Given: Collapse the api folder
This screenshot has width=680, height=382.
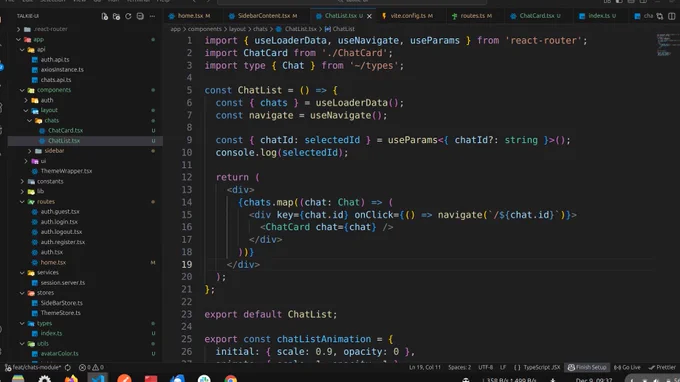Looking at the screenshot, I should click(41, 49).
